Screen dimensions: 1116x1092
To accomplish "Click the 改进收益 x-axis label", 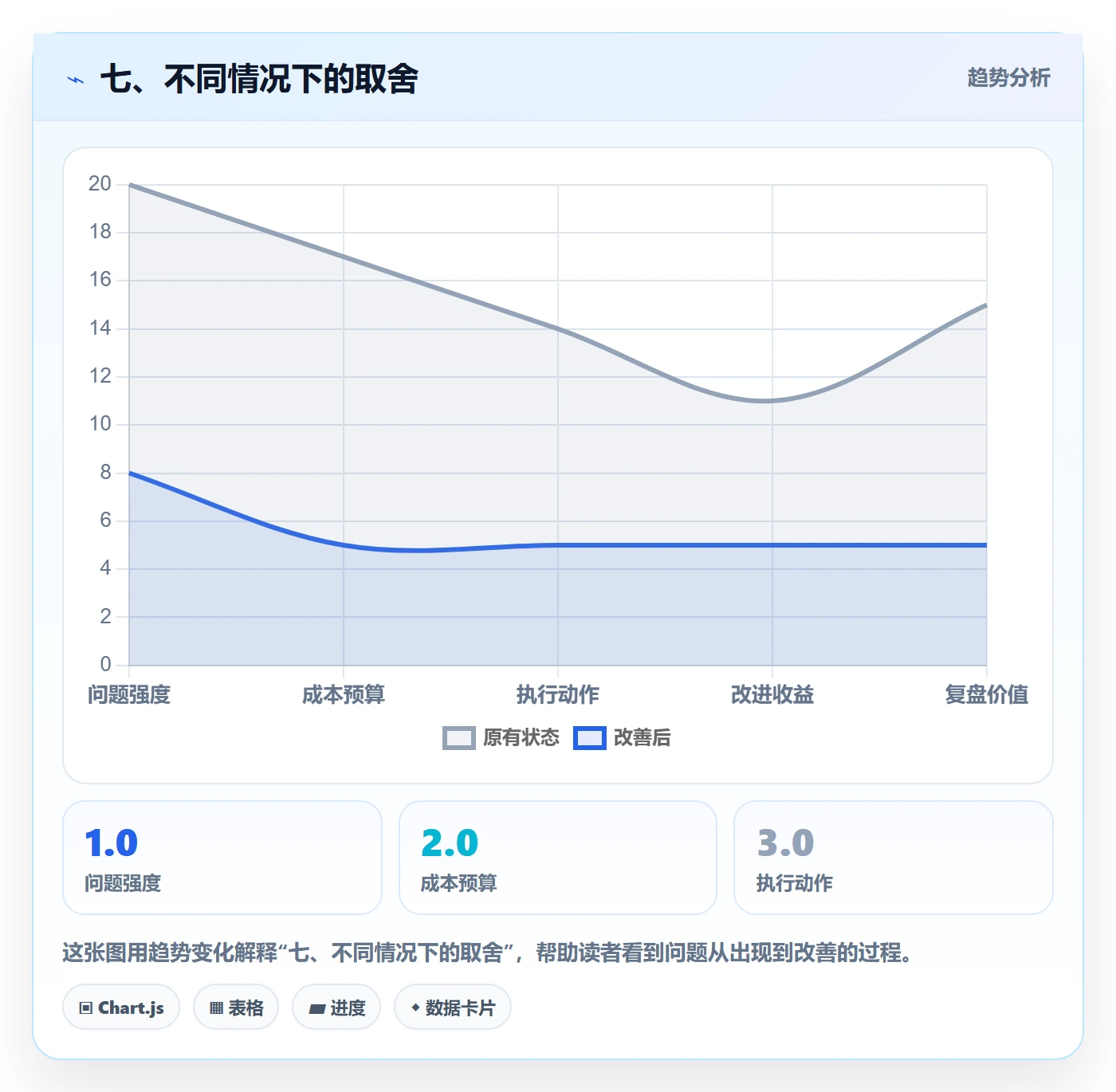I will pyautogui.click(x=772, y=695).
